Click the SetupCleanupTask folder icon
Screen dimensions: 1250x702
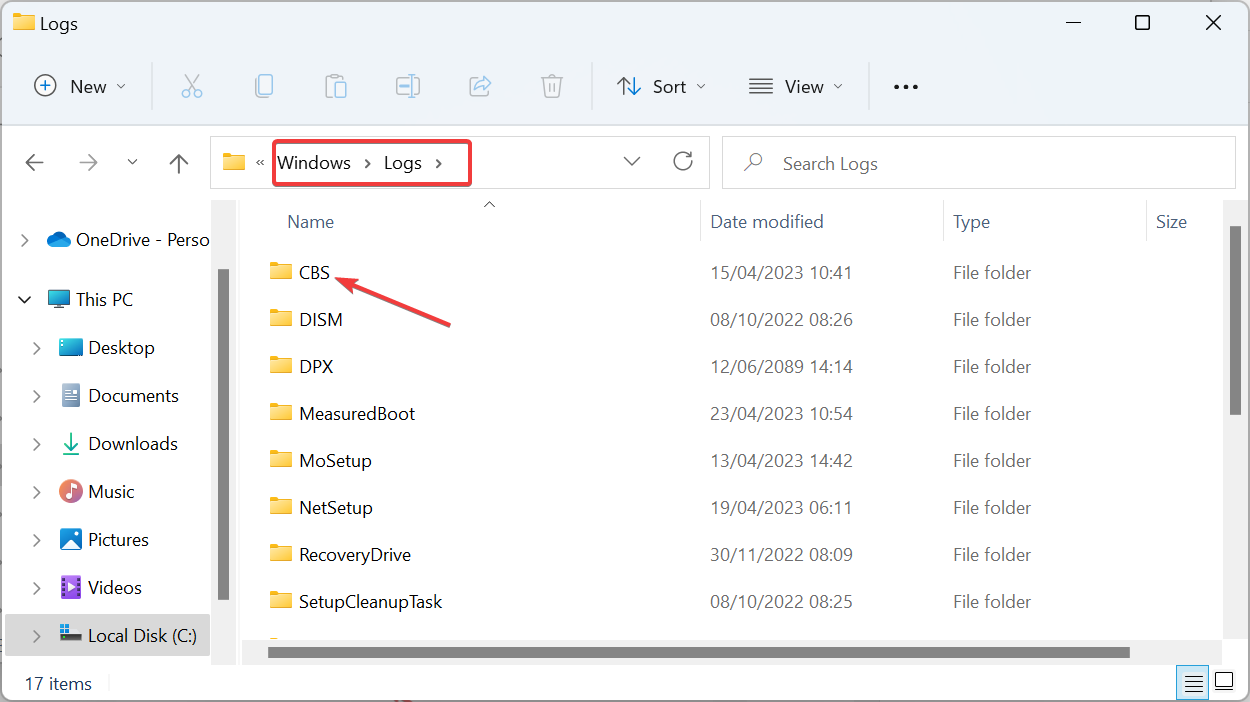pyautogui.click(x=280, y=601)
